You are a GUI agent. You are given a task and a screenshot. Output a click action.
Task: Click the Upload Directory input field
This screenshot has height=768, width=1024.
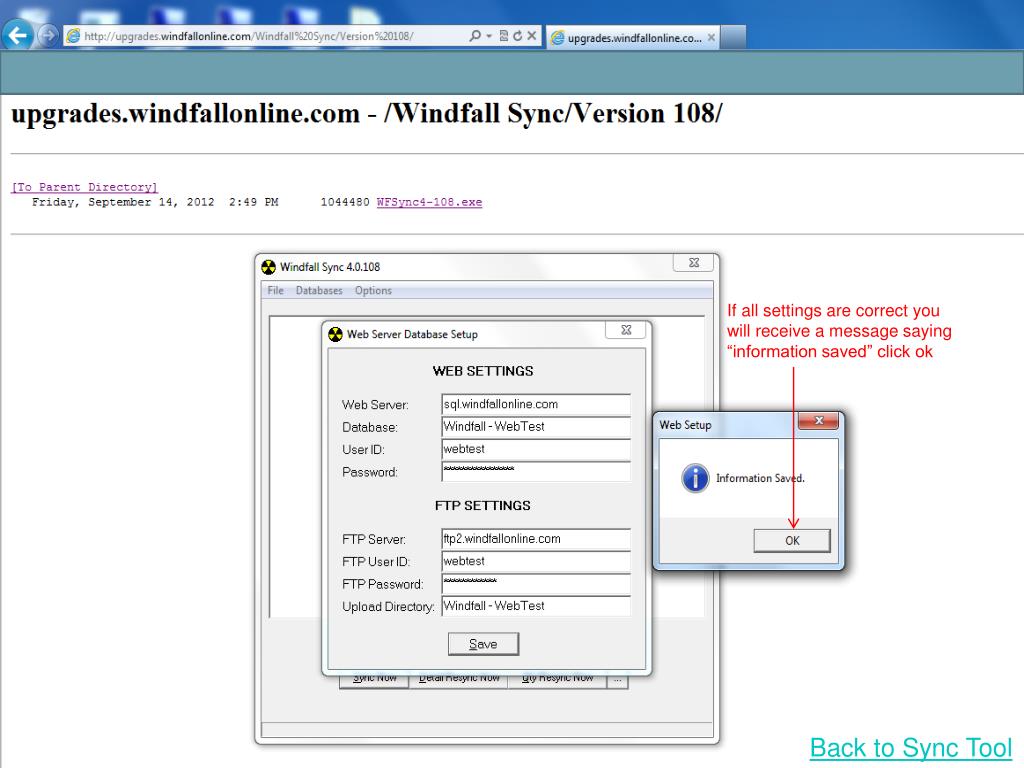pos(536,606)
